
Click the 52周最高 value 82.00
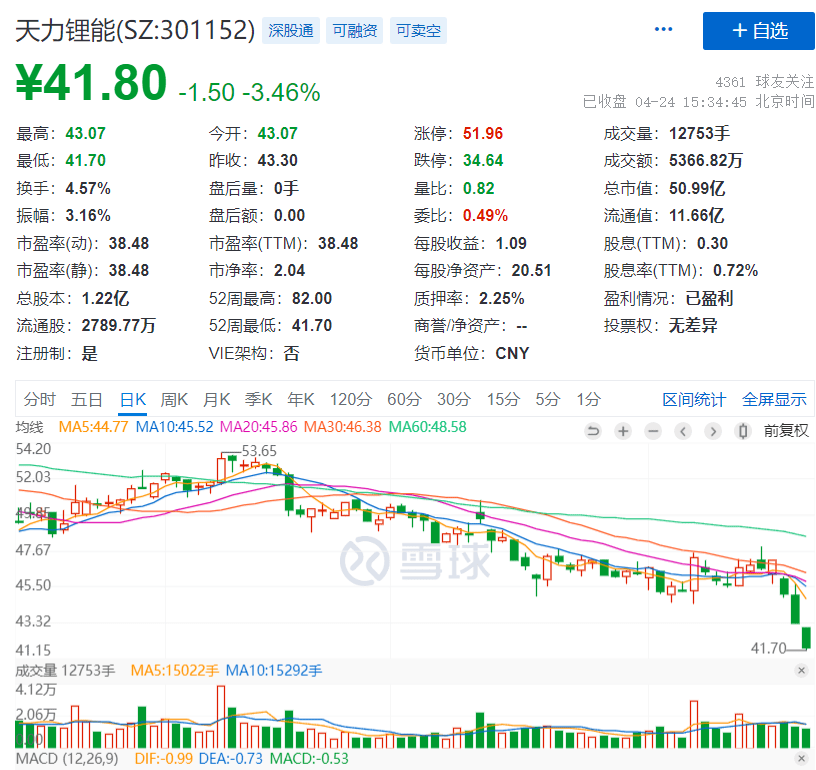point(312,299)
